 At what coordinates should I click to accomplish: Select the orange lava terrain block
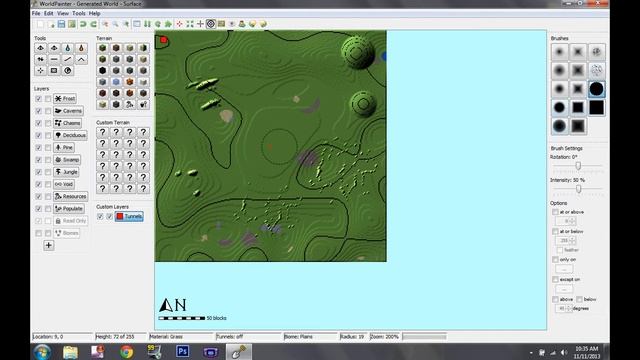[129, 82]
